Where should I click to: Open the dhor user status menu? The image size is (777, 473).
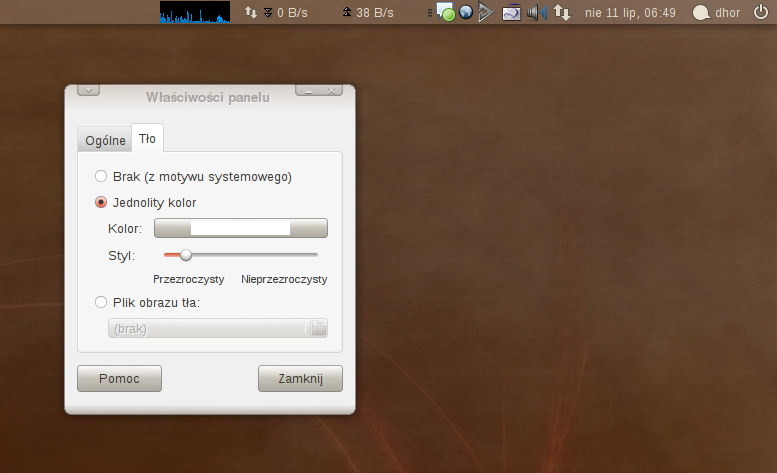click(x=716, y=12)
